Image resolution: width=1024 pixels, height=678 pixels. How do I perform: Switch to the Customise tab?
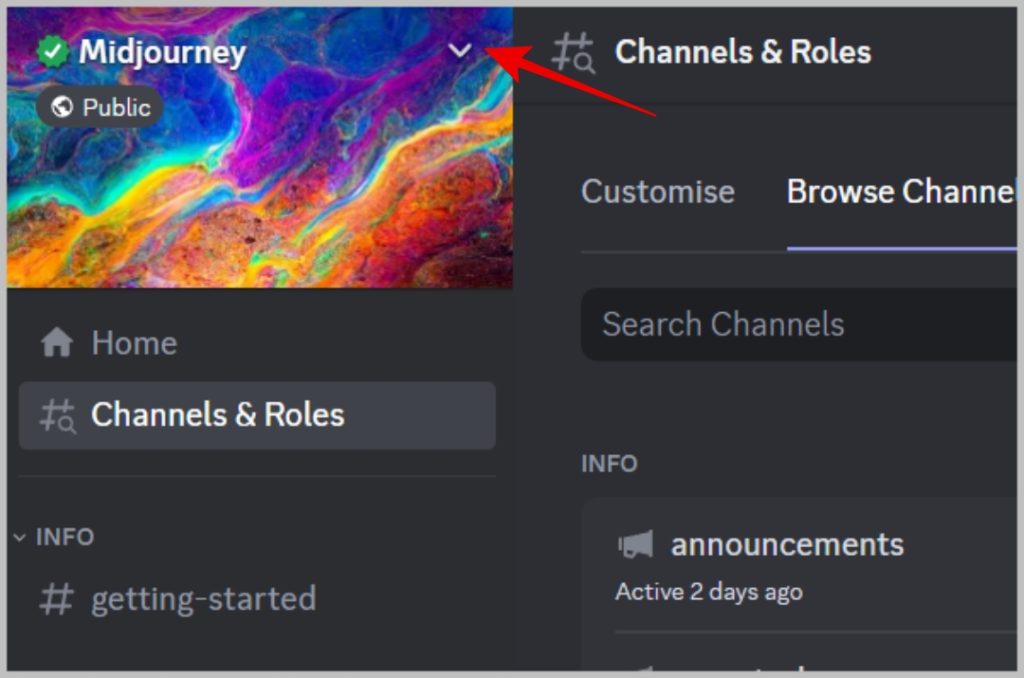tap(658, 192)
